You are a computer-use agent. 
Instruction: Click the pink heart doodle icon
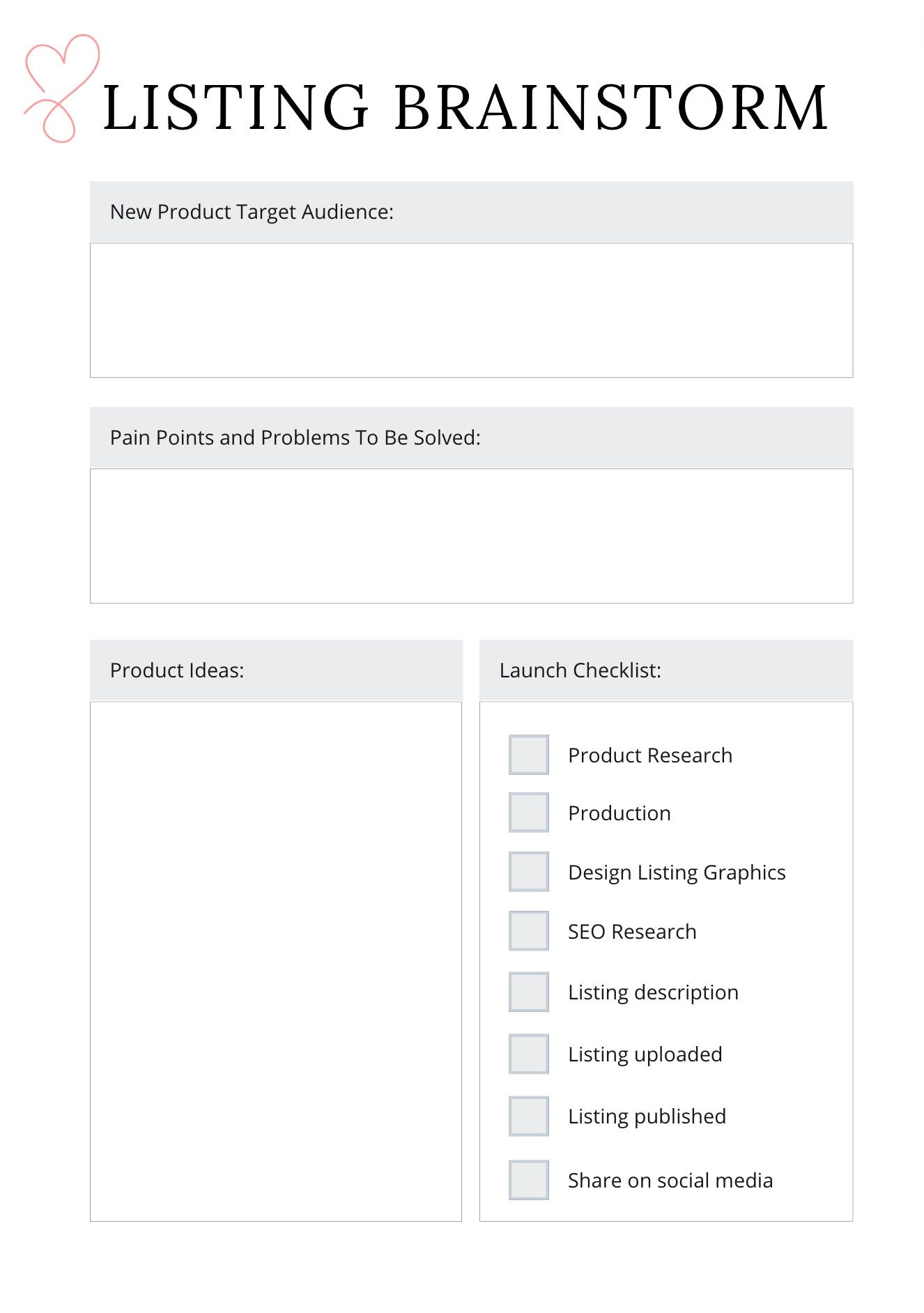pos(61,87)
